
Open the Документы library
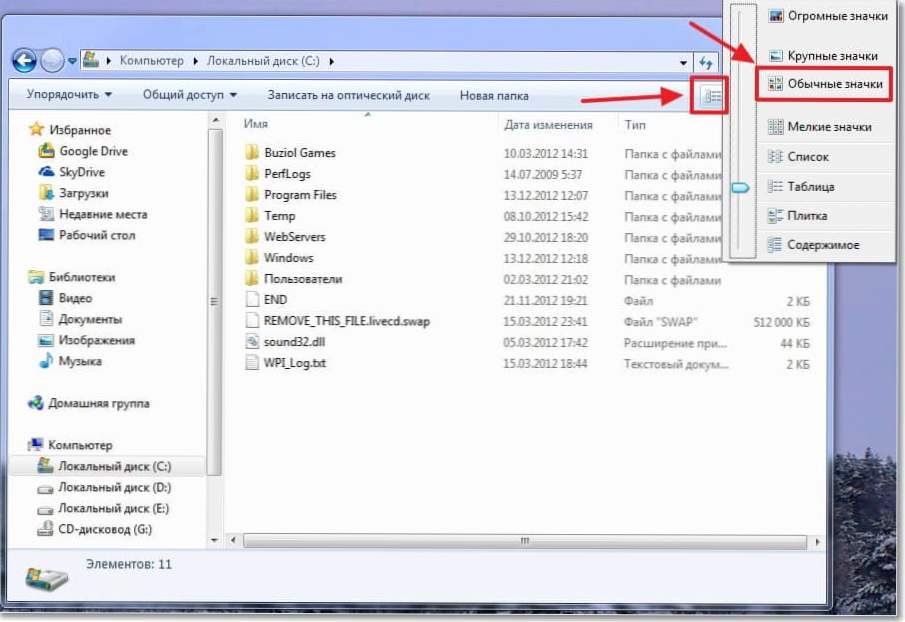point(80,319)
